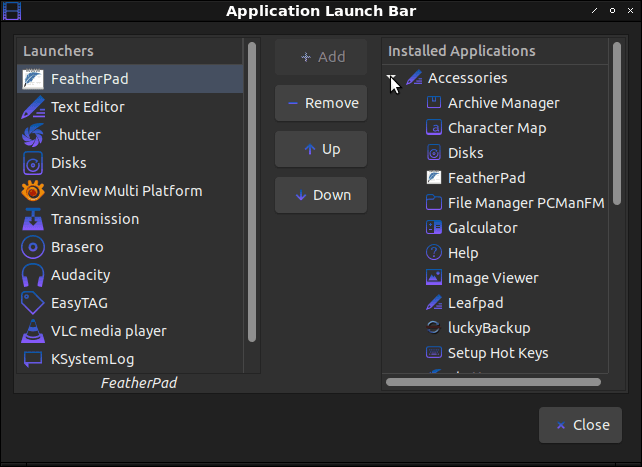
Task: Select Disks text under Accessories
Action: (x=466, y=153)
